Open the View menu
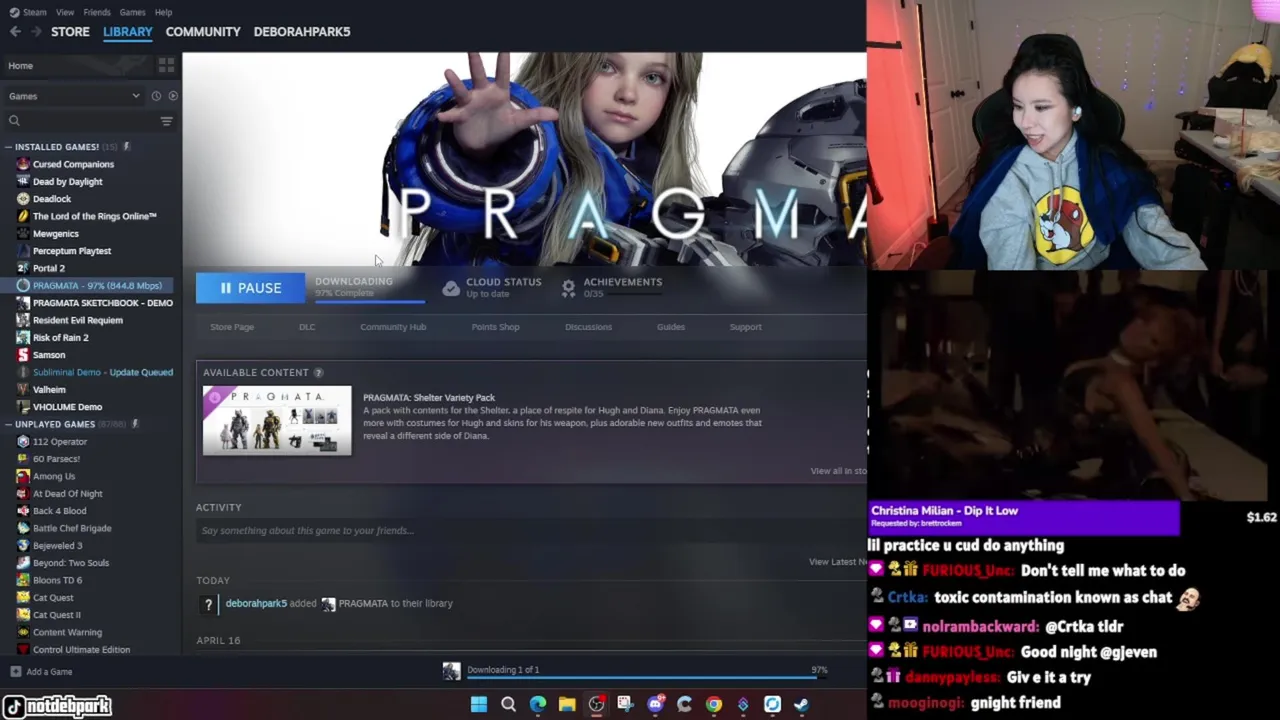This screenshot has width=1280, height=720. 65,12
